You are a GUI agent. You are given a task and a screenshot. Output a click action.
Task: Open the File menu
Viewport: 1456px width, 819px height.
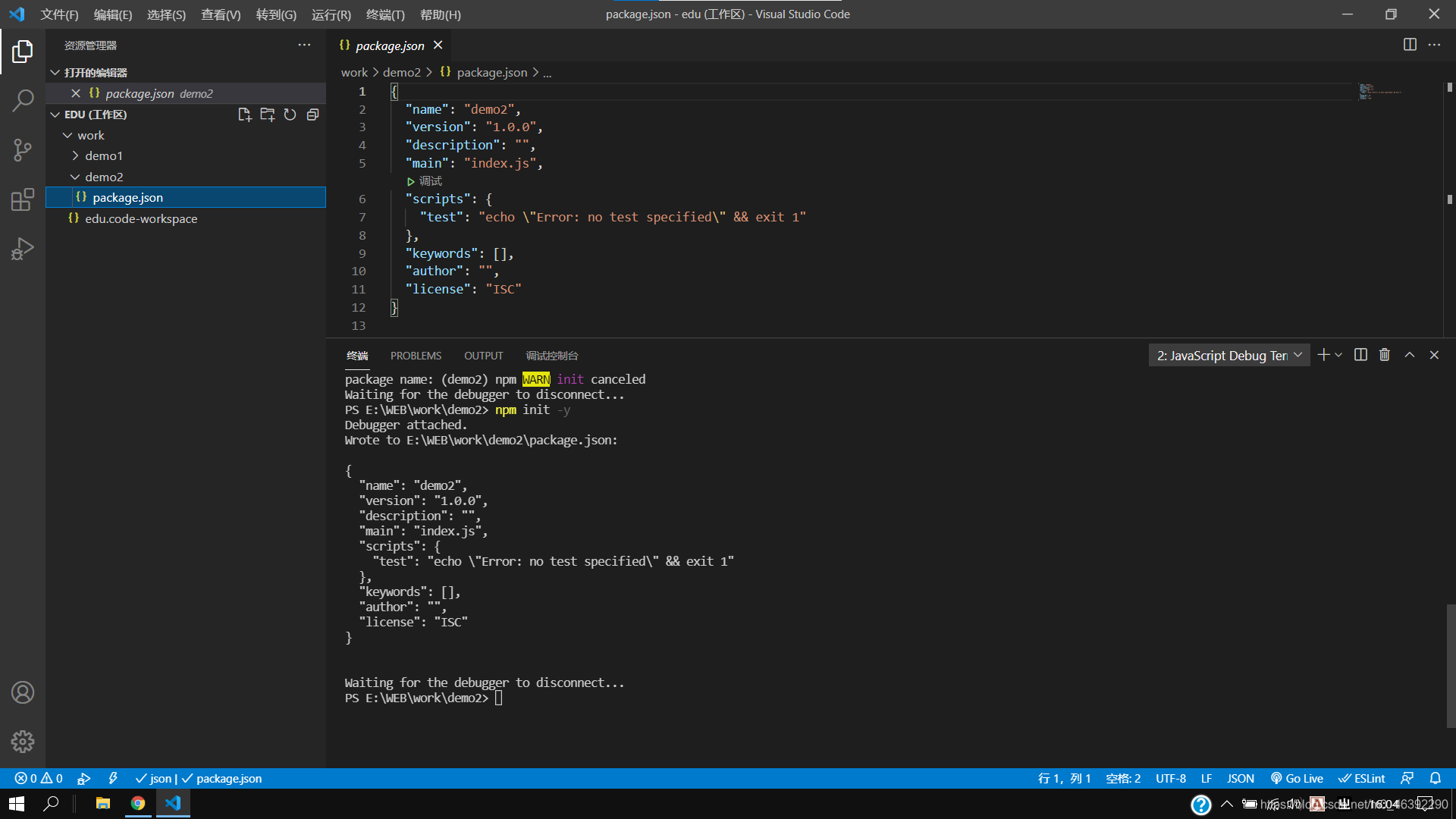pos(59,14)
